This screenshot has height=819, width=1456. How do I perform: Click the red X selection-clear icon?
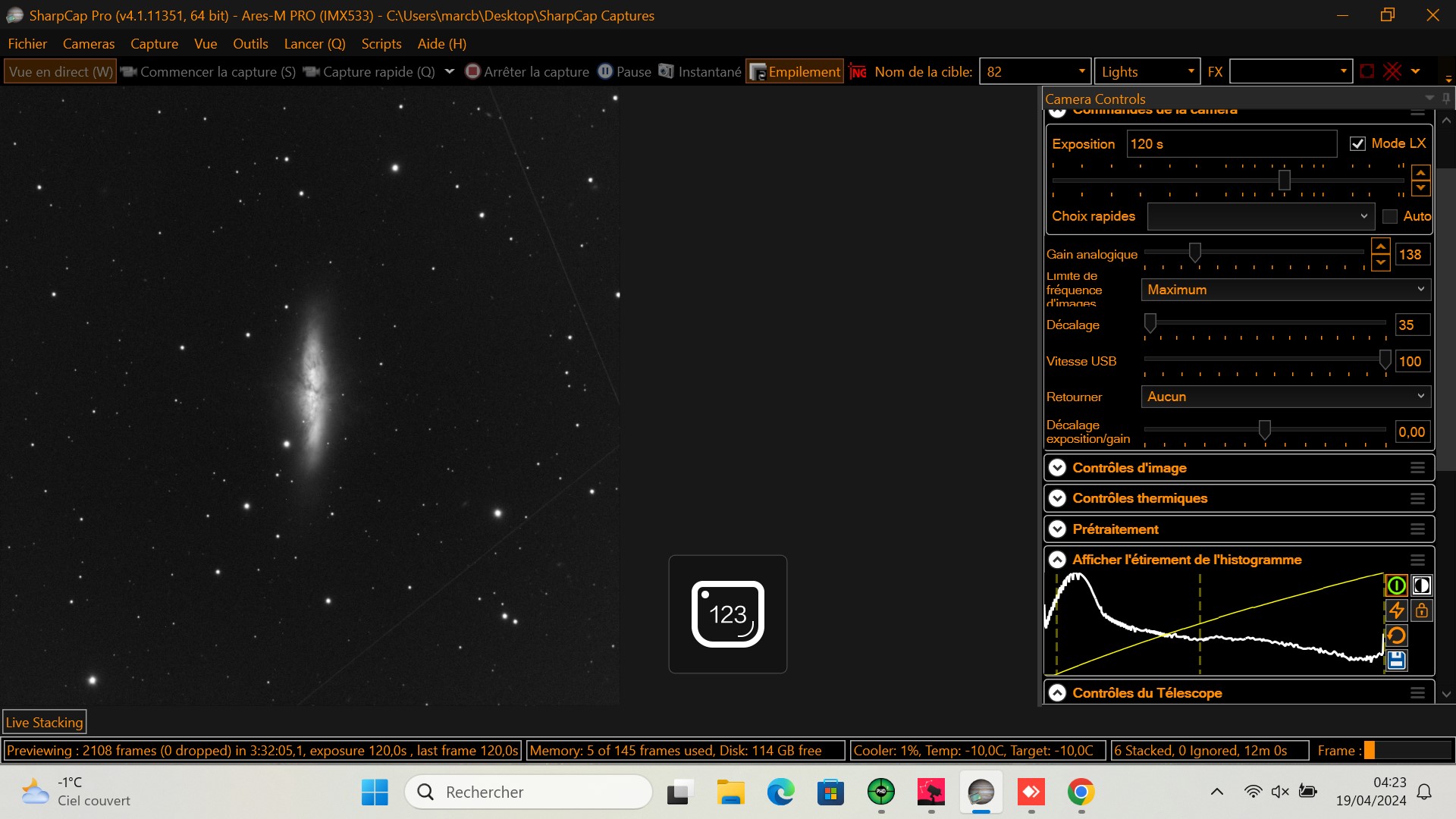[1392, 71]
